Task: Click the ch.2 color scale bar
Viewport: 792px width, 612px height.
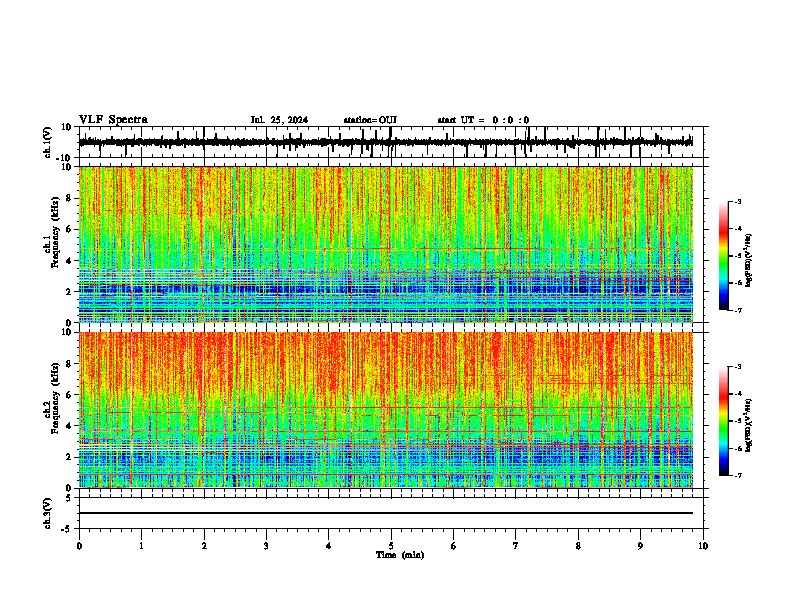Action: click(x=724, y=421)
